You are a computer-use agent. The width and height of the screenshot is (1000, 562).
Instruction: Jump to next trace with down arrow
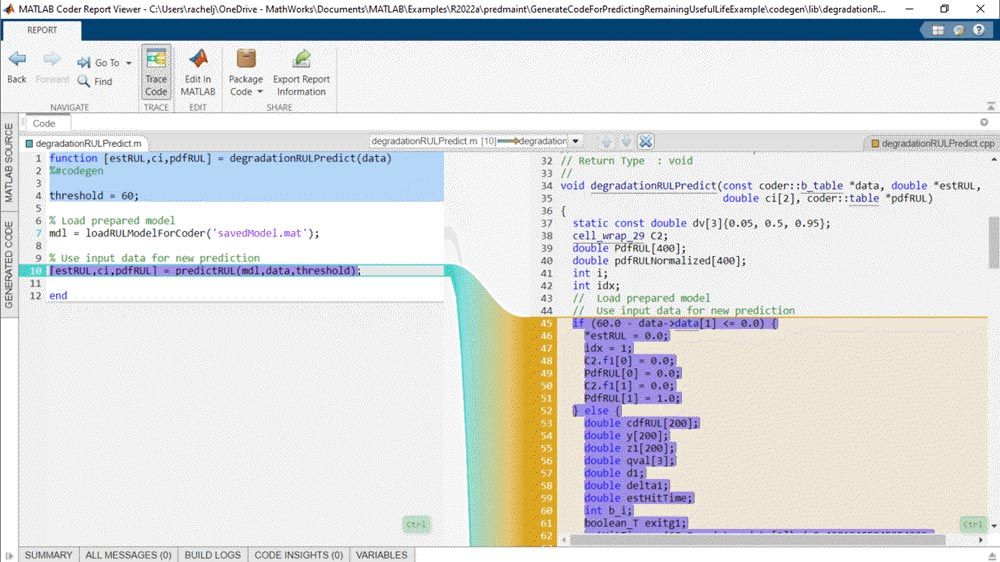(626, 142)
